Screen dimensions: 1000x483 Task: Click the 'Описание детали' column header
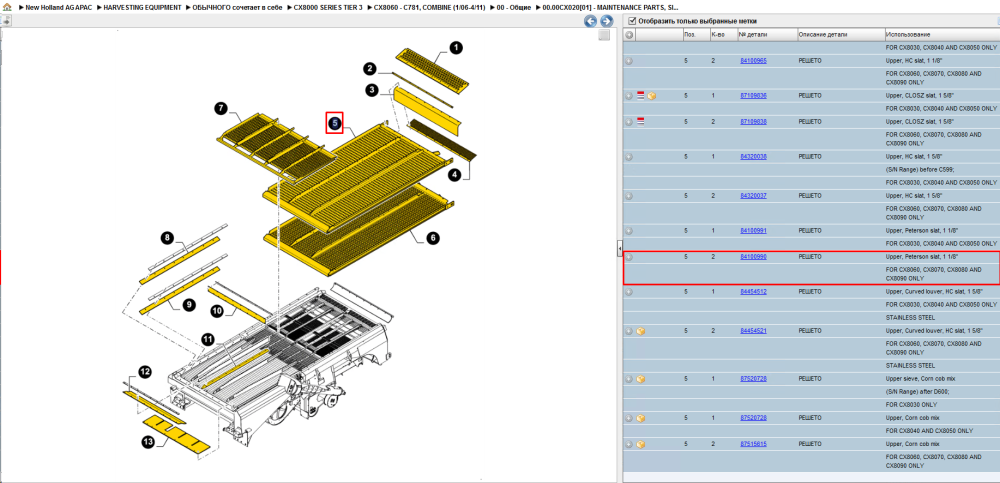(x=841, y=34)
